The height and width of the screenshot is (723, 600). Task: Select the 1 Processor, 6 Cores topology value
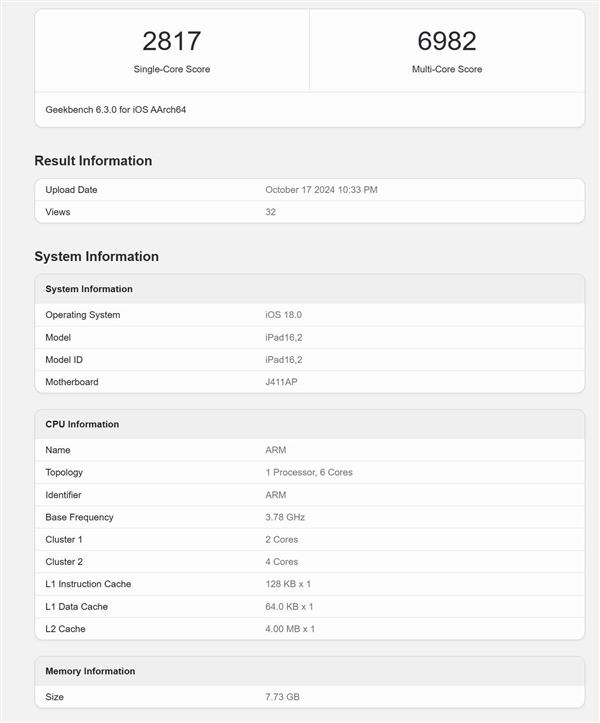point(309,472)
